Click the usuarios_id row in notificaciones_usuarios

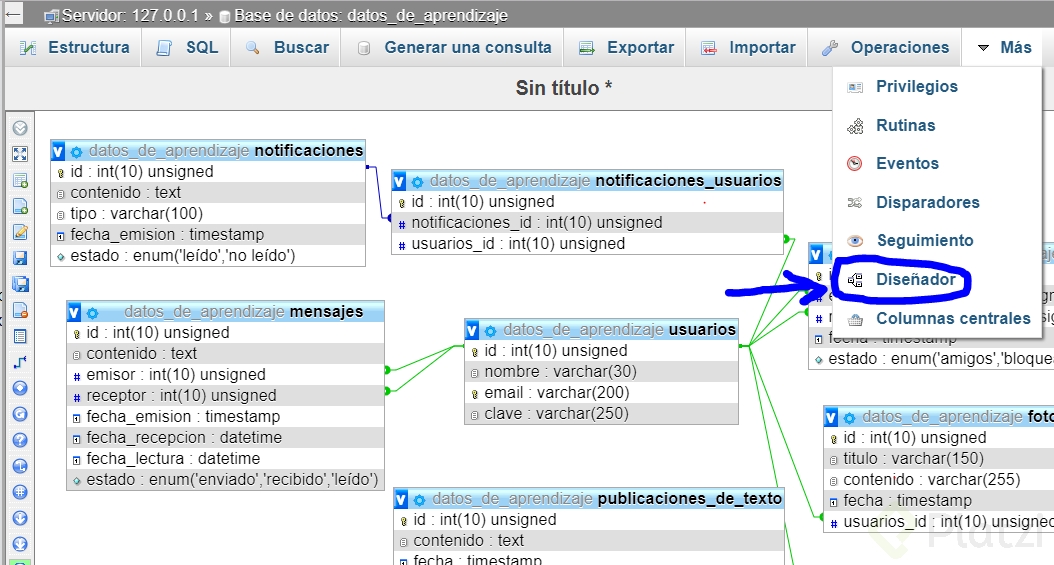point(587,244)
